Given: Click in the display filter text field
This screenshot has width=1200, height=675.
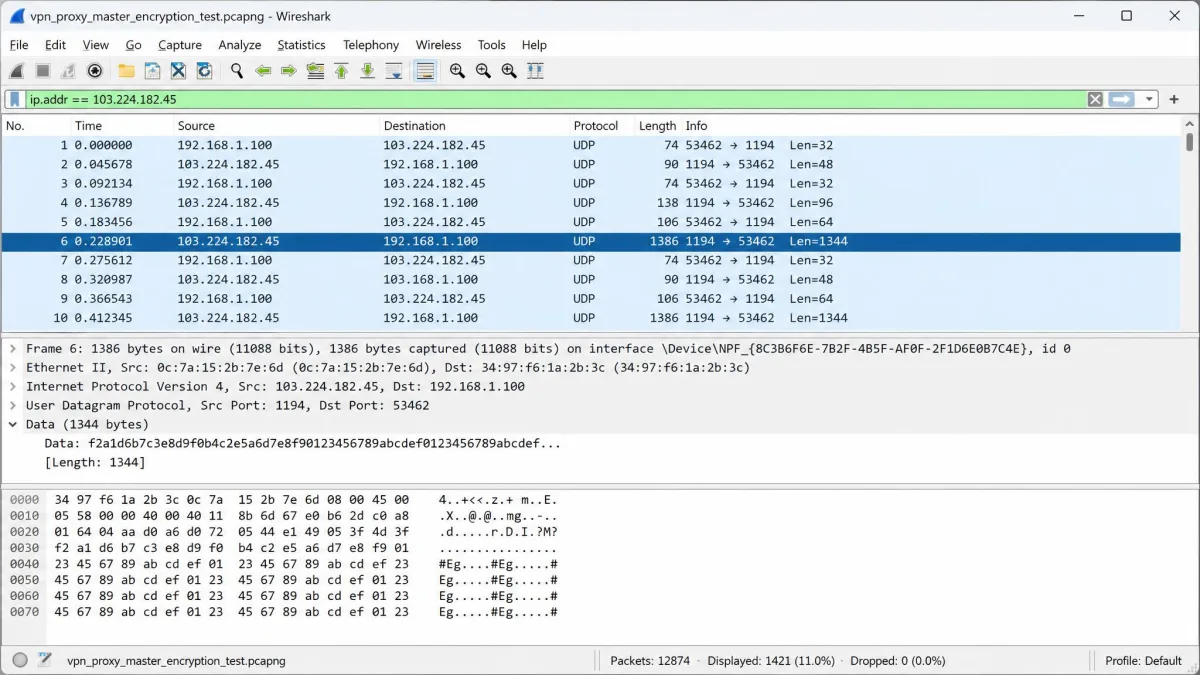Looking at the screenshot, I should [x=555, y=99].
